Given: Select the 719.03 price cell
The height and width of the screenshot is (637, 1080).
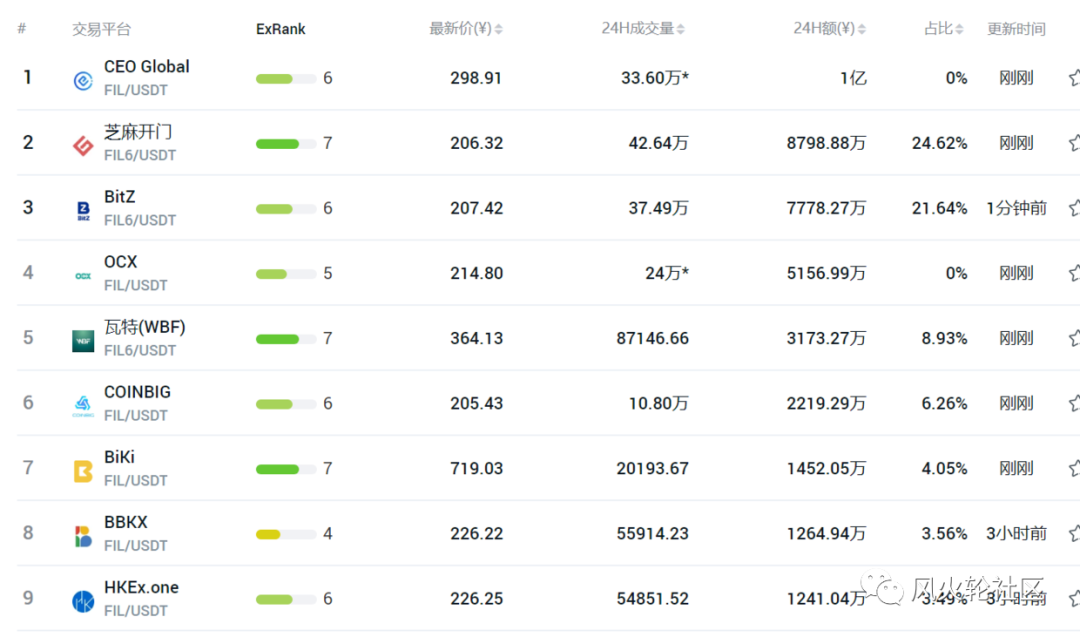Looking at the screenshot, I should [477, 468].
